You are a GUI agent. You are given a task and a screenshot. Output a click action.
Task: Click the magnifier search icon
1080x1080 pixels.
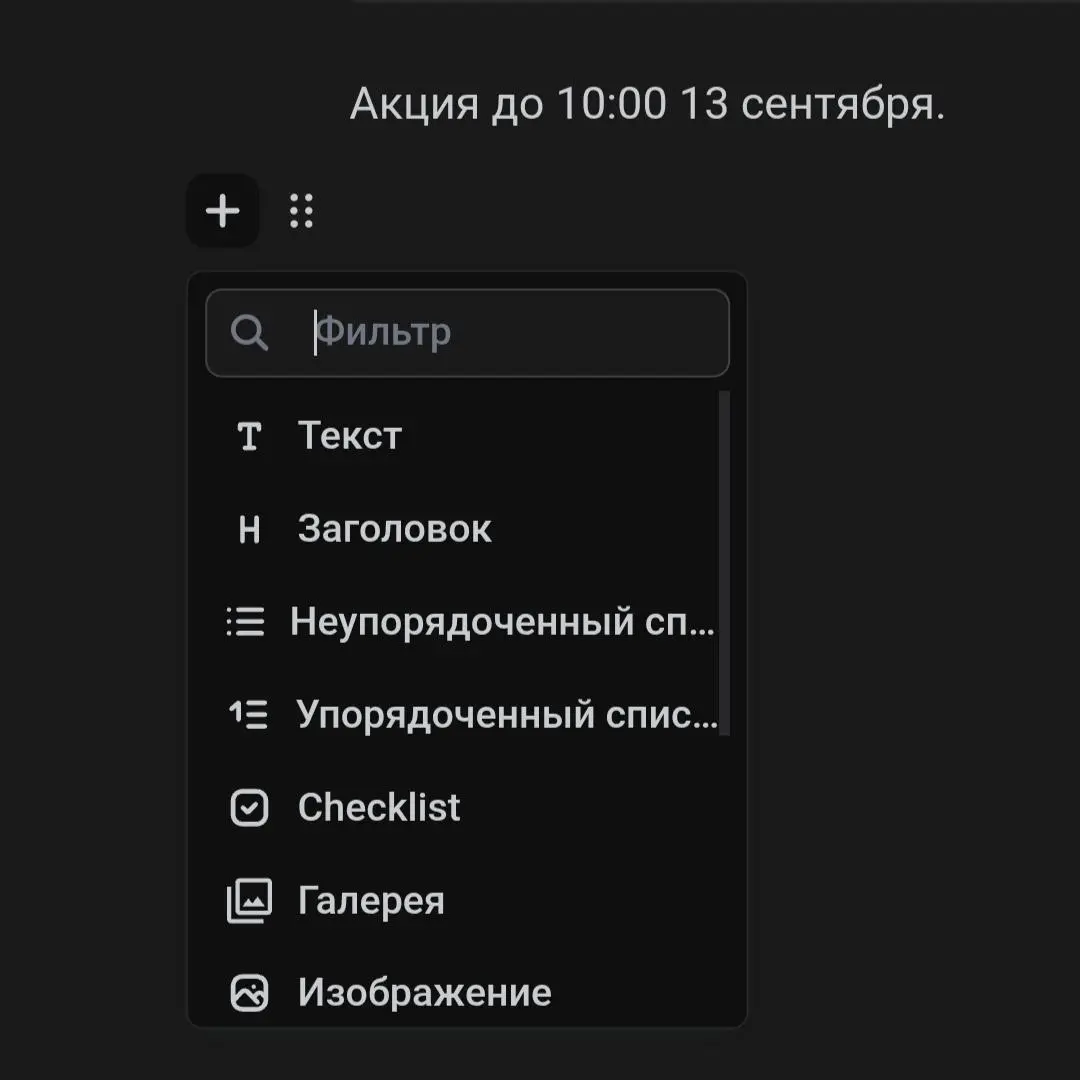pos(249,332)
